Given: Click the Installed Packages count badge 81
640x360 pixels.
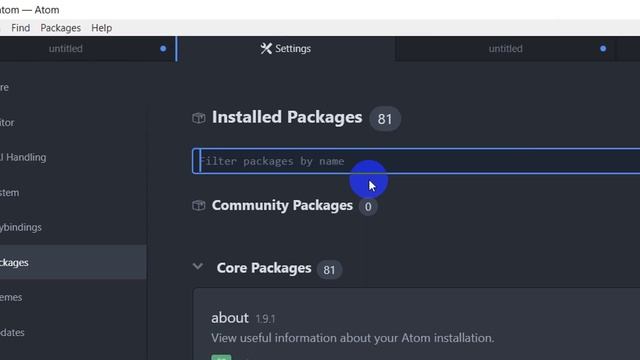Looking at the screenshot, I should 384,119.
